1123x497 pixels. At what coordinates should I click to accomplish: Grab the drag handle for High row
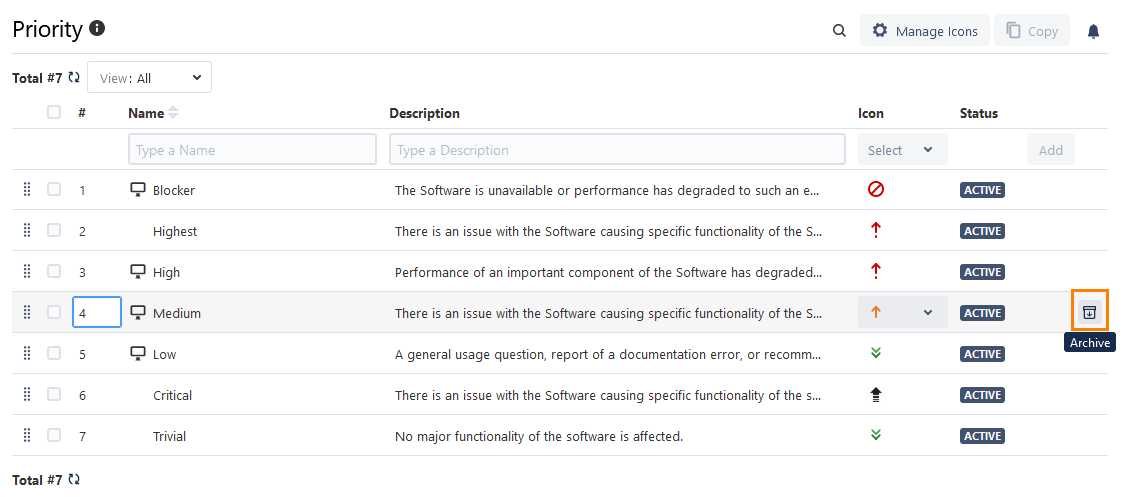27,271
